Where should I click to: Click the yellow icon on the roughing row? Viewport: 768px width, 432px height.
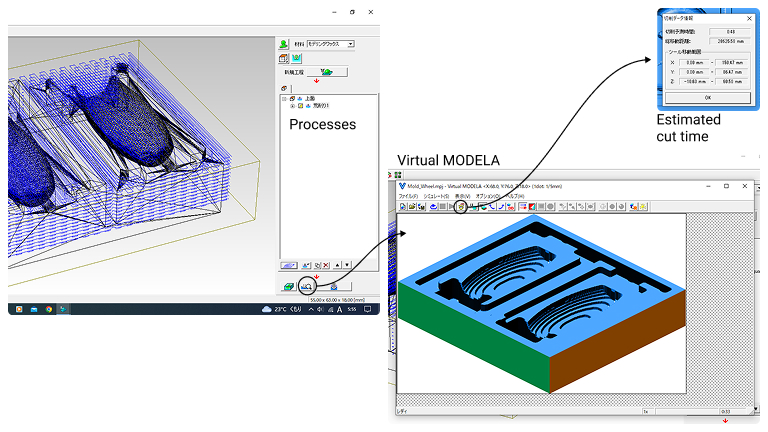click(300, 106)
